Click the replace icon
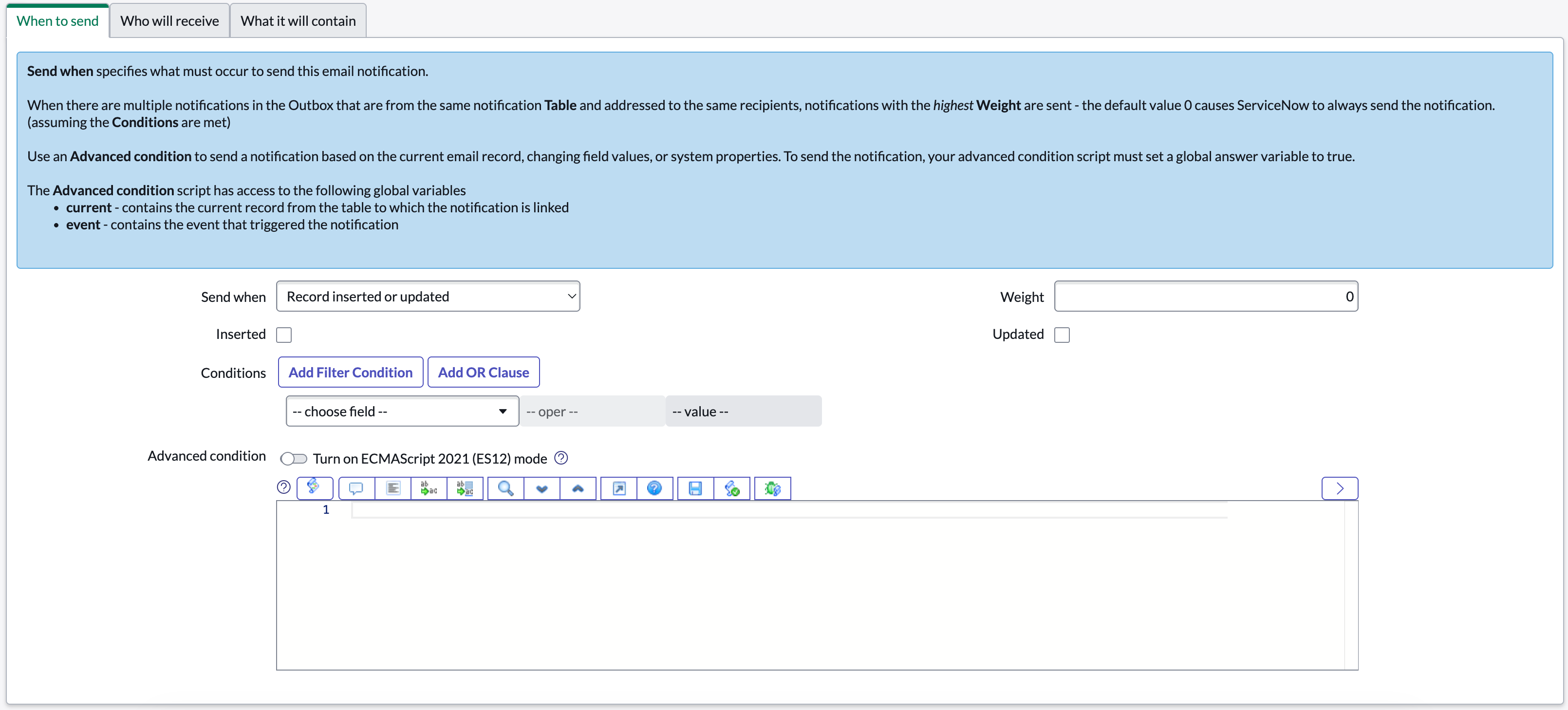Image resolution: width=1568 pixels, height=710 pixels. click(429, 488)
